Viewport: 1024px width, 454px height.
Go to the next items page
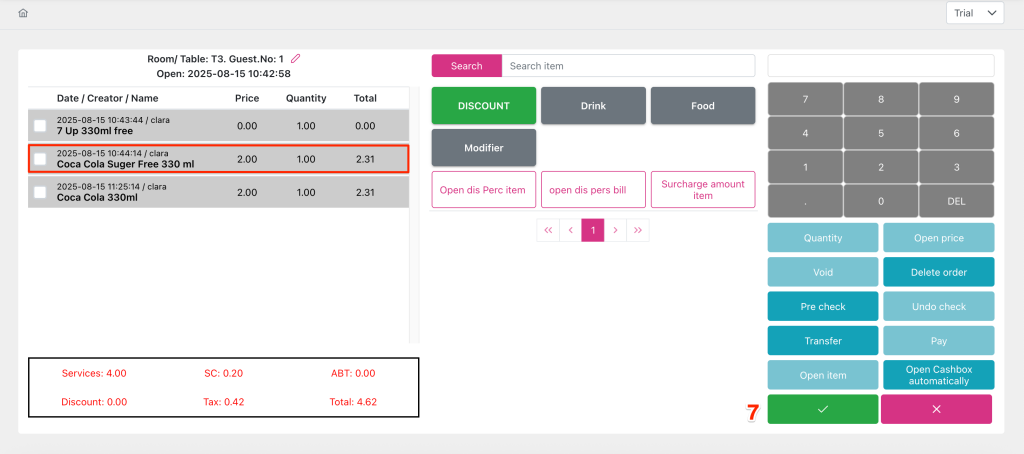coord(615,230)
